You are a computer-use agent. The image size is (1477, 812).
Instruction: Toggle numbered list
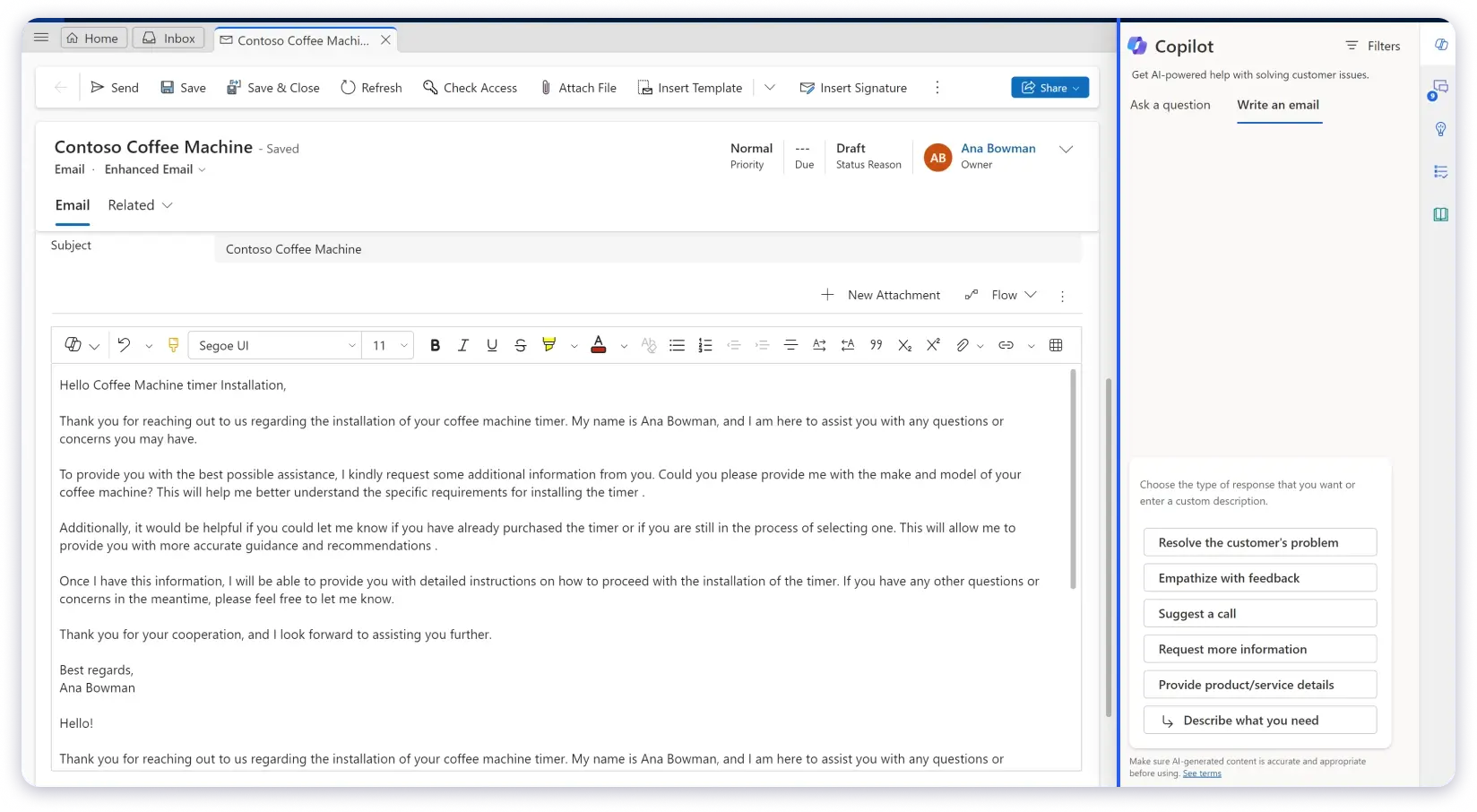(705, 345)
